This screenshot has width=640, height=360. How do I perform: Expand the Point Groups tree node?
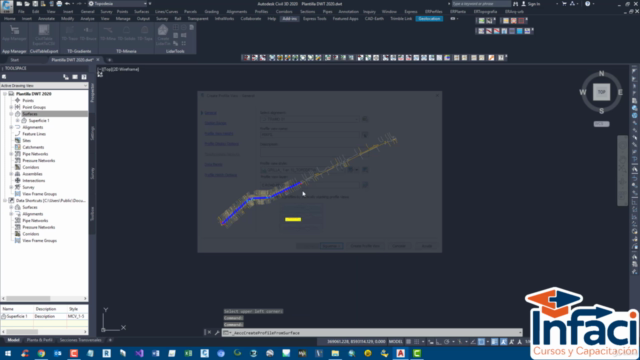11,107
